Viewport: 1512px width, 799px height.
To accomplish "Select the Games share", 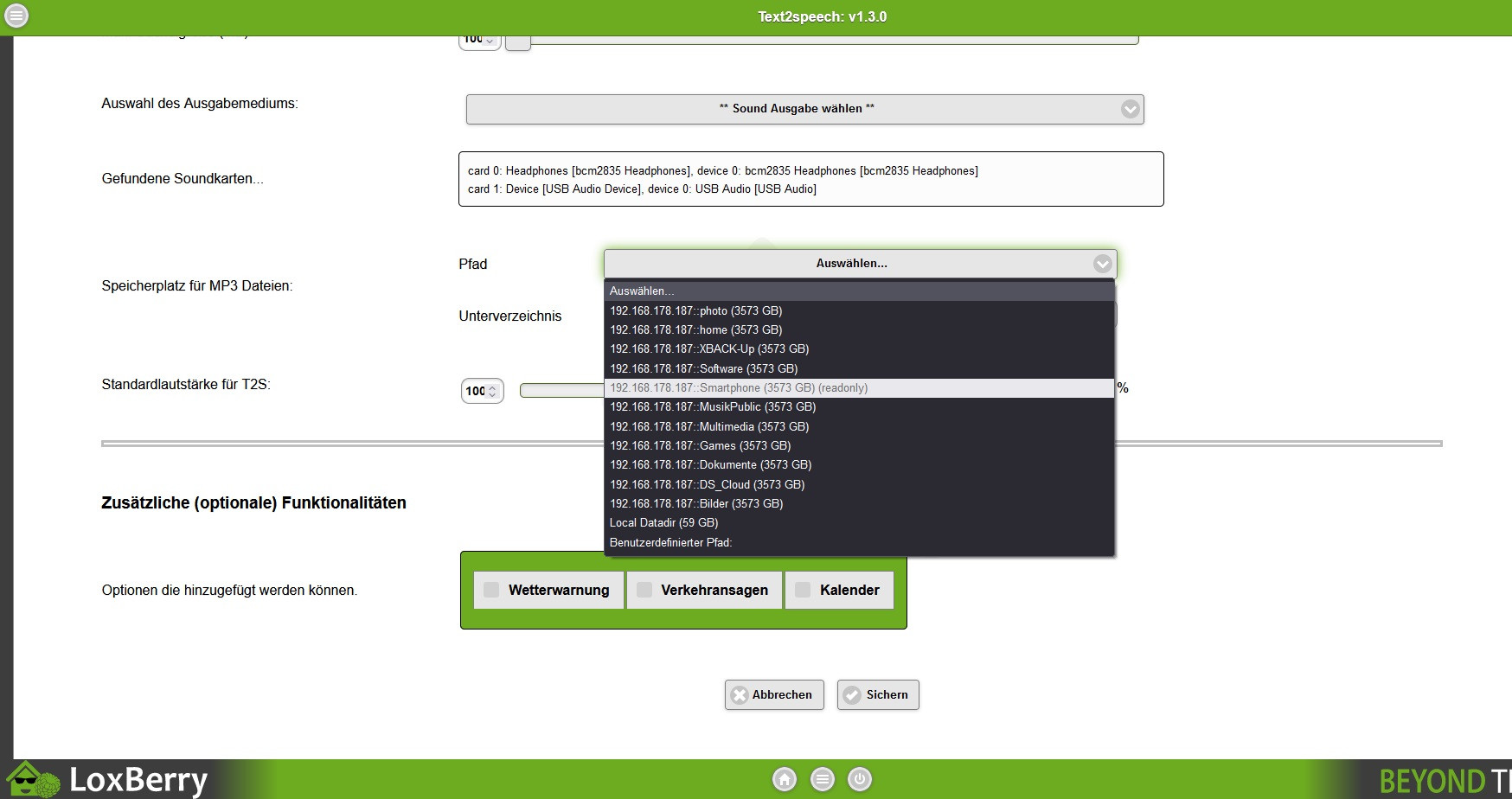I will click(x=859, y=446).
